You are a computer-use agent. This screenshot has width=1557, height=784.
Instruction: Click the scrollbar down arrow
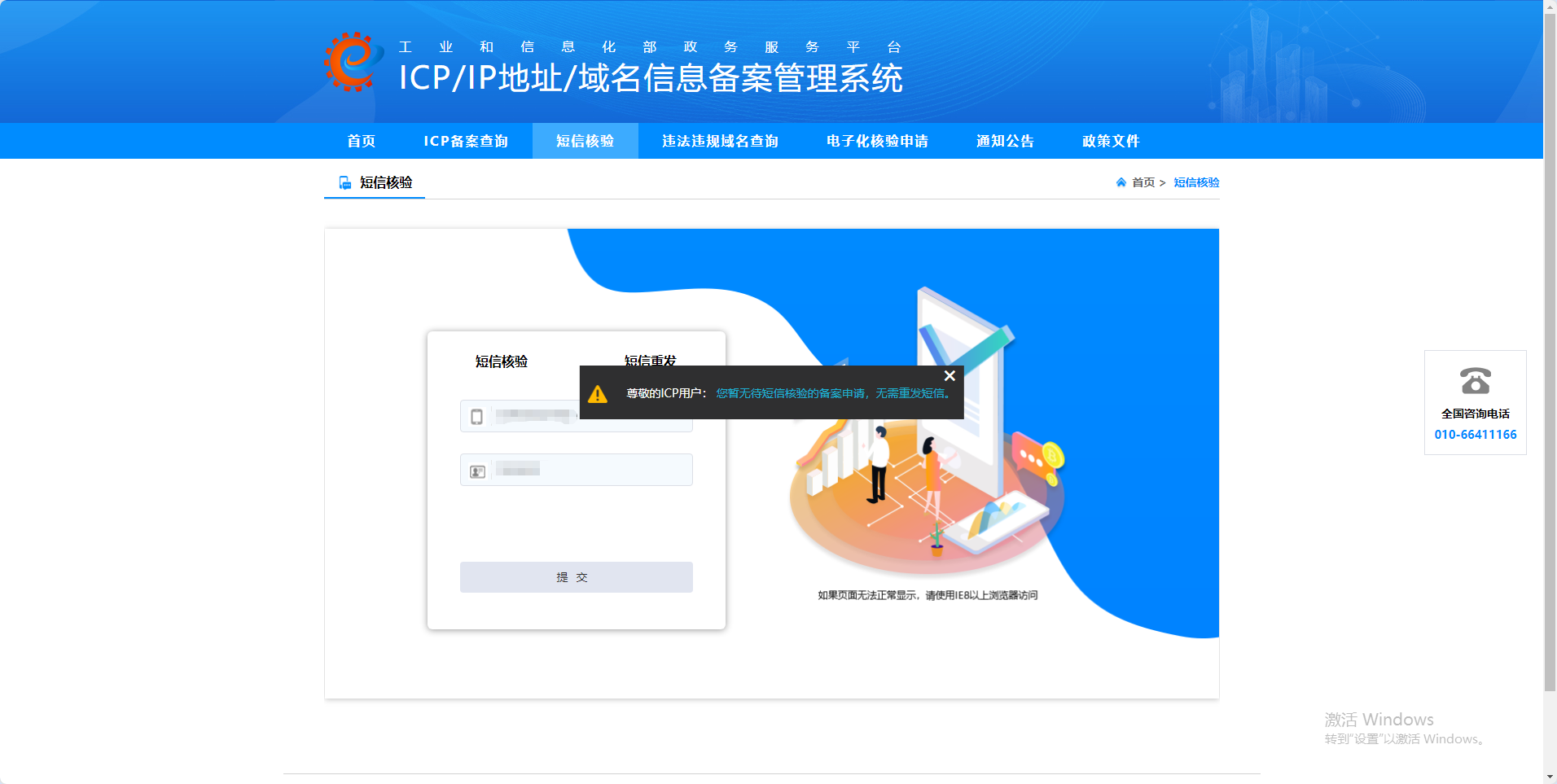click(x=1550, y=777)
